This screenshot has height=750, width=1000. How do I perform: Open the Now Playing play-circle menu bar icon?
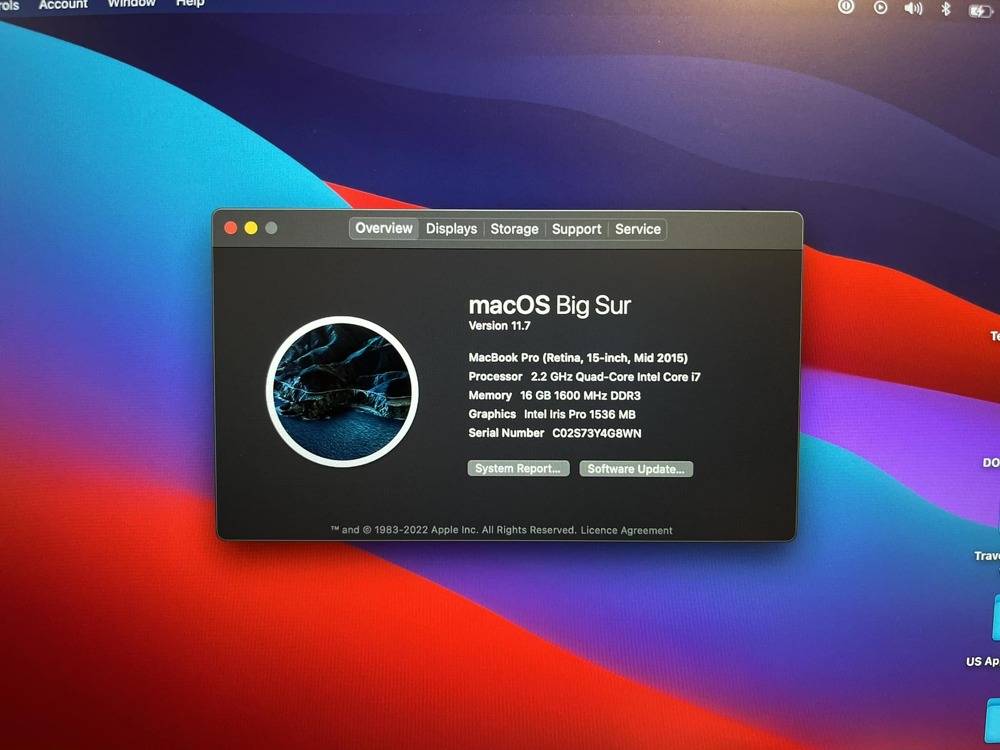[880, 8]
